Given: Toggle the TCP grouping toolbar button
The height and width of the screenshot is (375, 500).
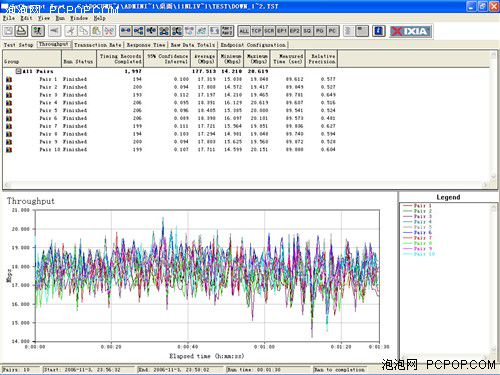Looking at the screenshot, I should [x=256, y=31].
